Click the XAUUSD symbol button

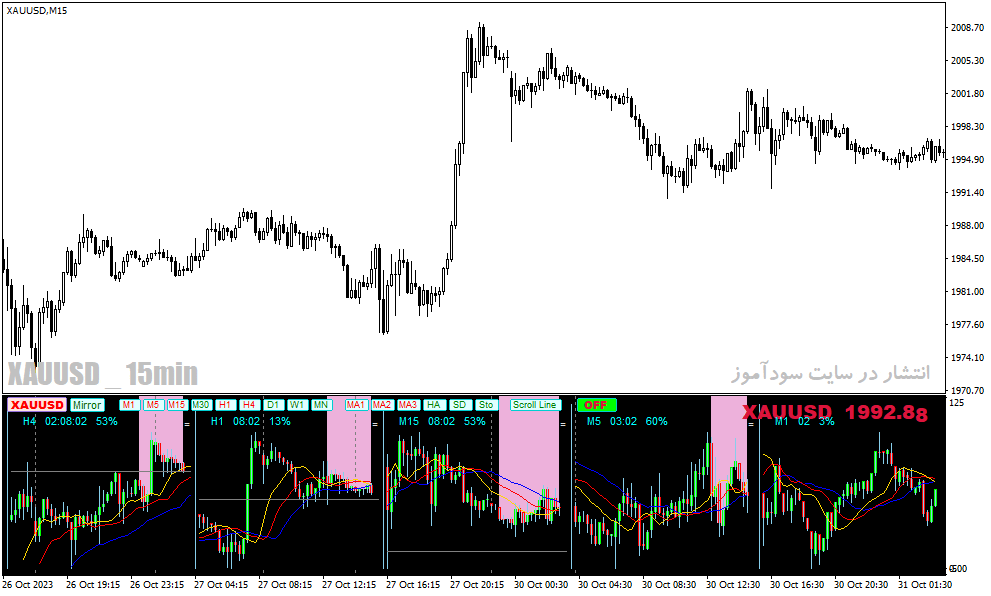[x=37, y=405]
